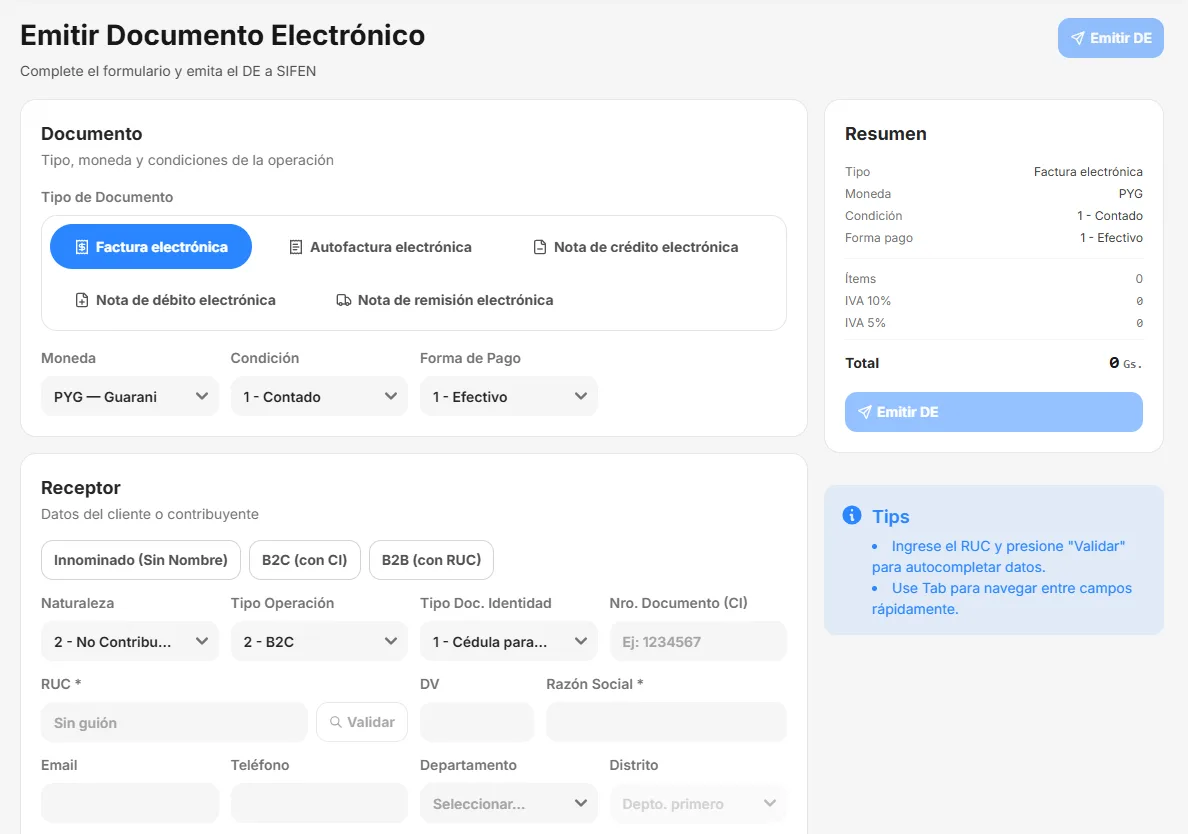Click the paper plane icon in Resumen Emitir DE button
1188x834 pixels.
pyautogui.click(x=864, y=412)
